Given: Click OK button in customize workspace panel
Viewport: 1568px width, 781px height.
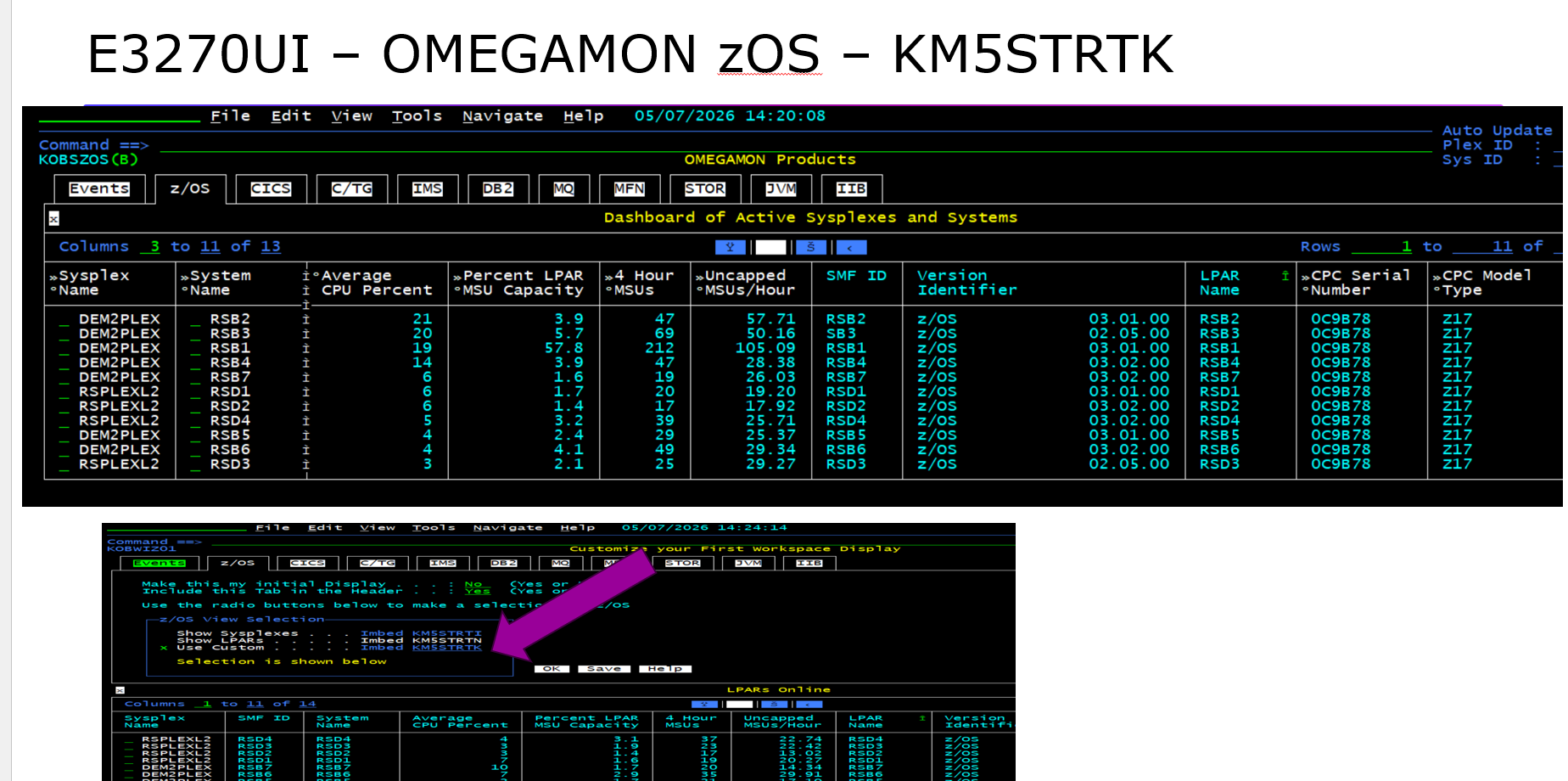Looking at the screenshot, I should point(552,669).
